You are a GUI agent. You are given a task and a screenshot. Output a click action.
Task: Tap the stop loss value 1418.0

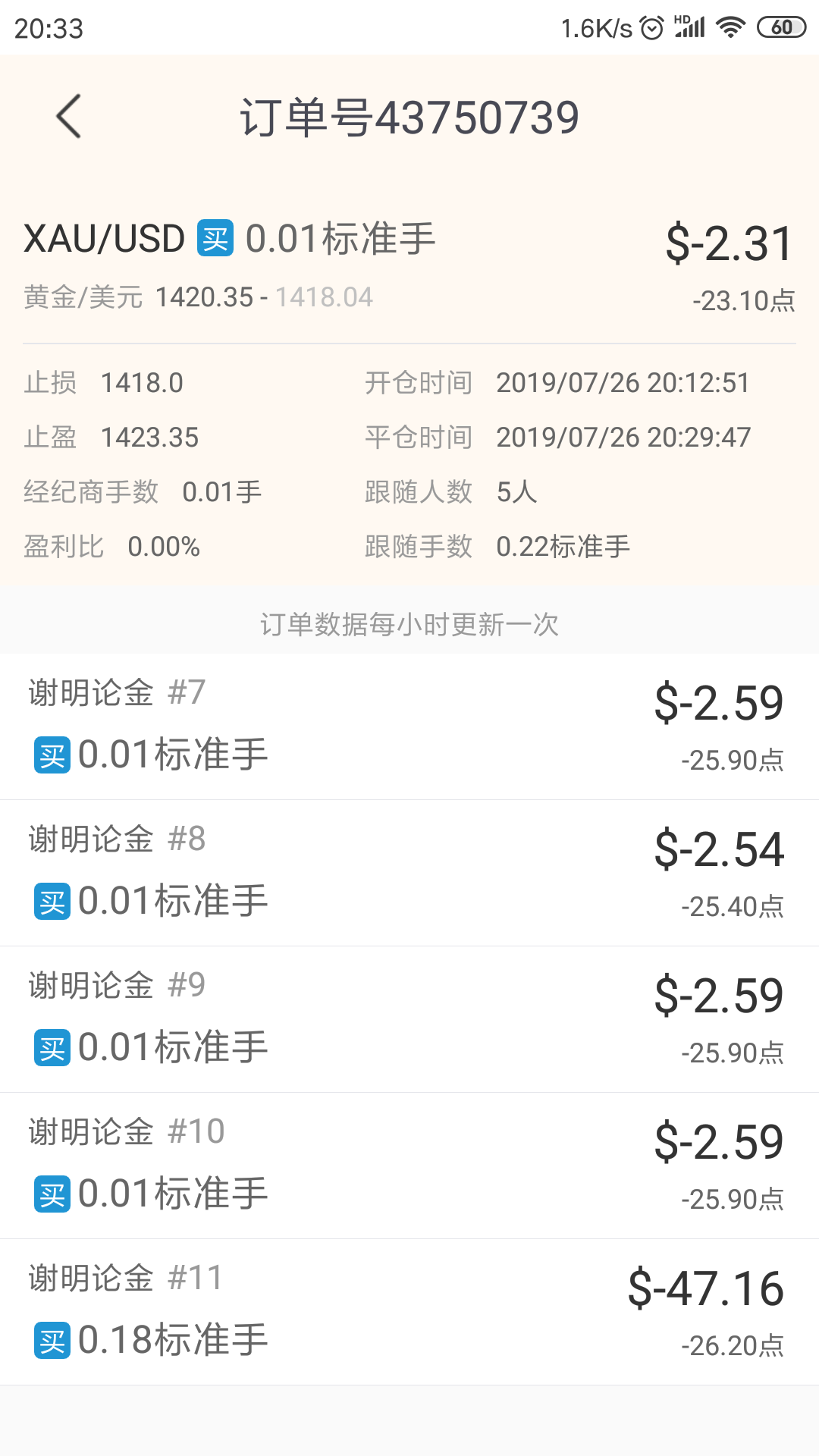tap(142, 383)
